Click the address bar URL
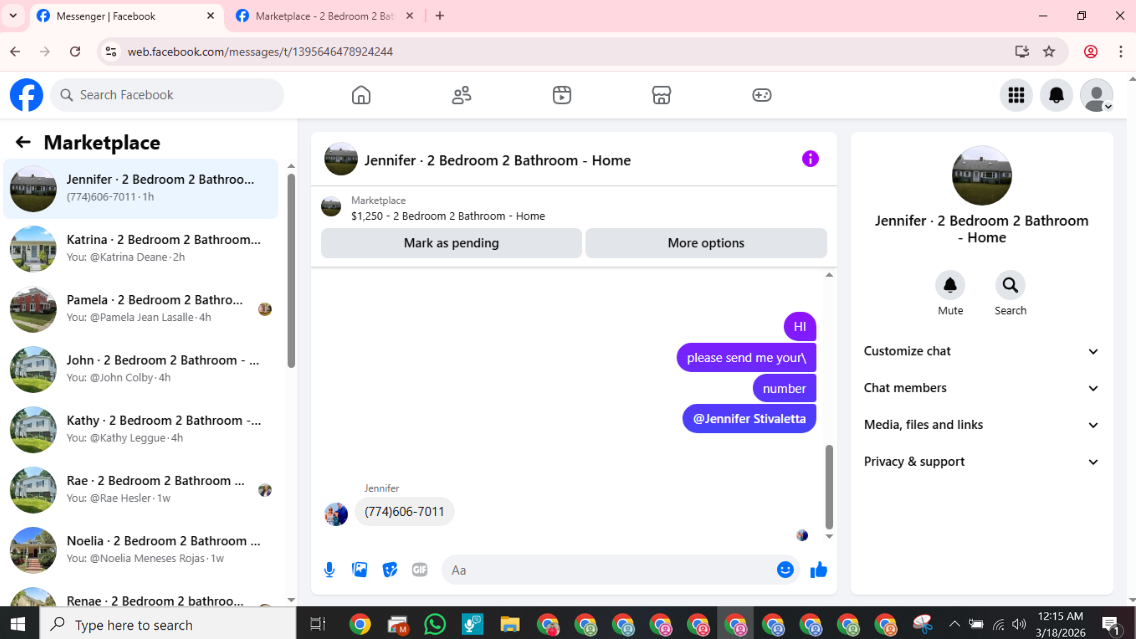 click(260, 51)
